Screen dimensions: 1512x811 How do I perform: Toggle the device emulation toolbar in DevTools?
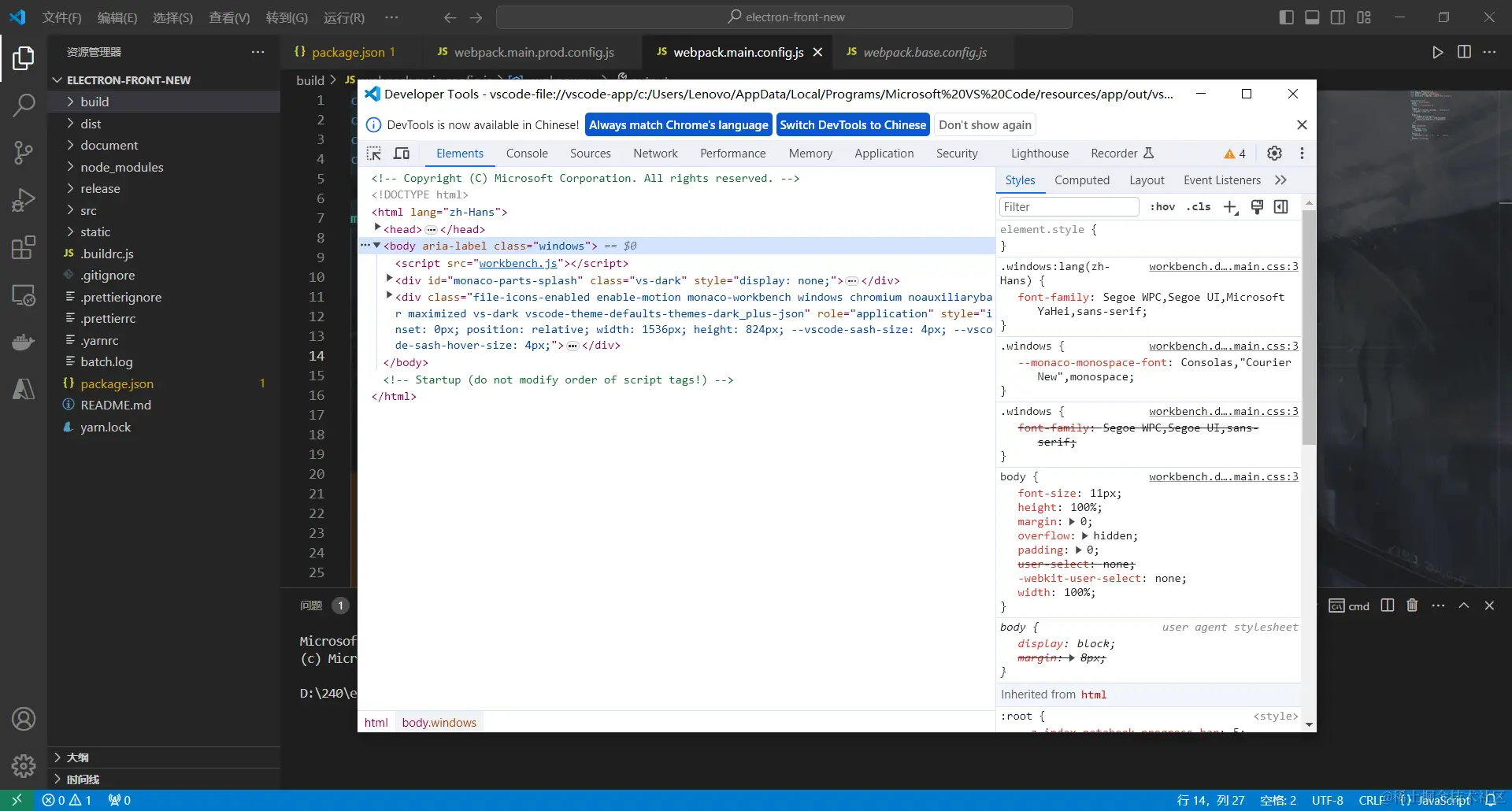(x=402, y=153)
